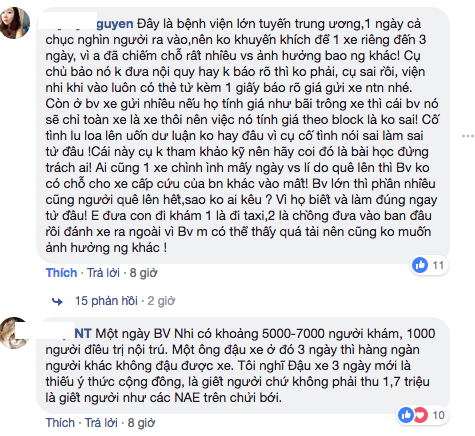The height and width of the screenshot is (436, 475).
Task: Click the 2 giờ replies timestamp
Action: click(161, 301)
